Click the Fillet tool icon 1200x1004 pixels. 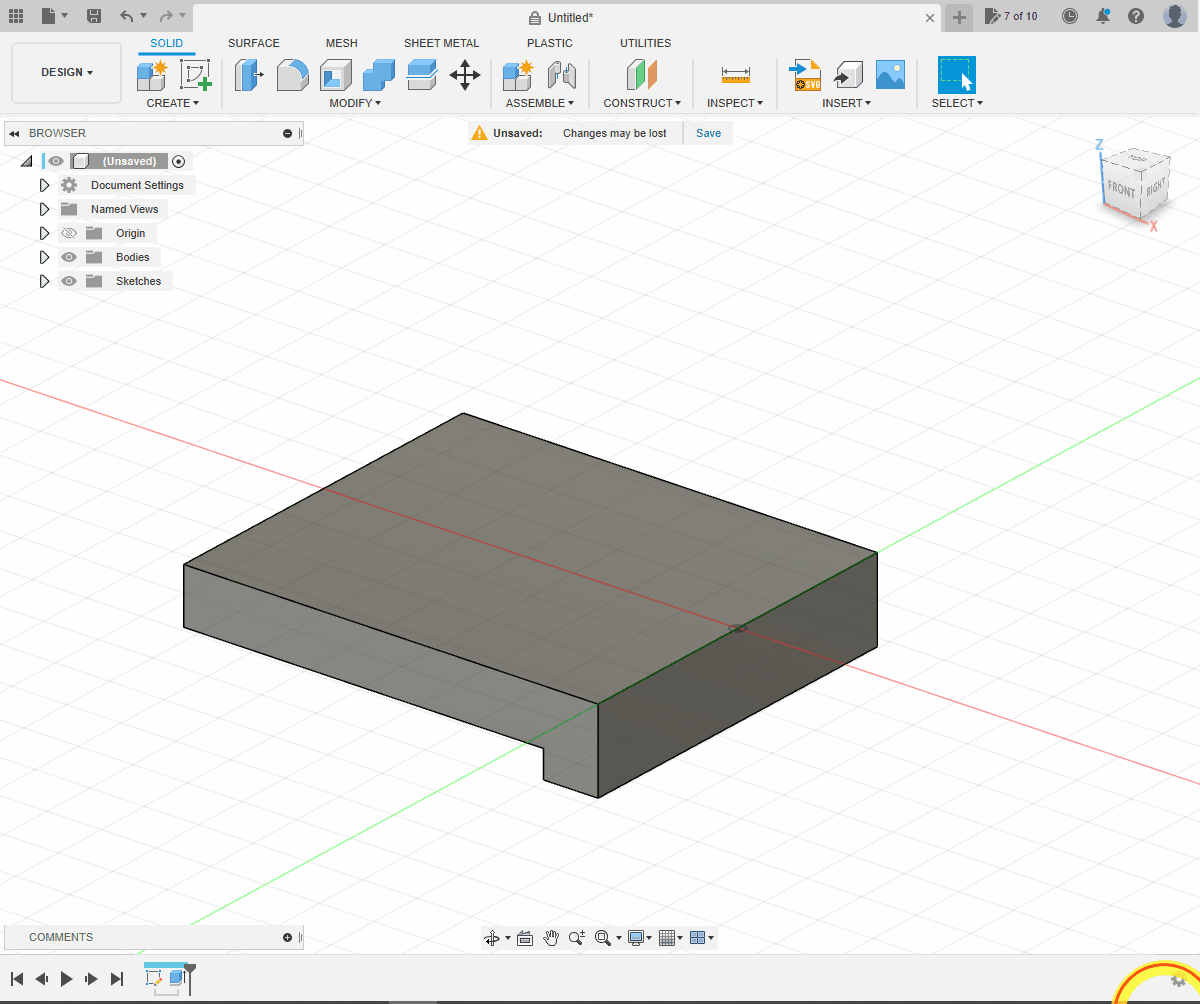tap(292, 75)
